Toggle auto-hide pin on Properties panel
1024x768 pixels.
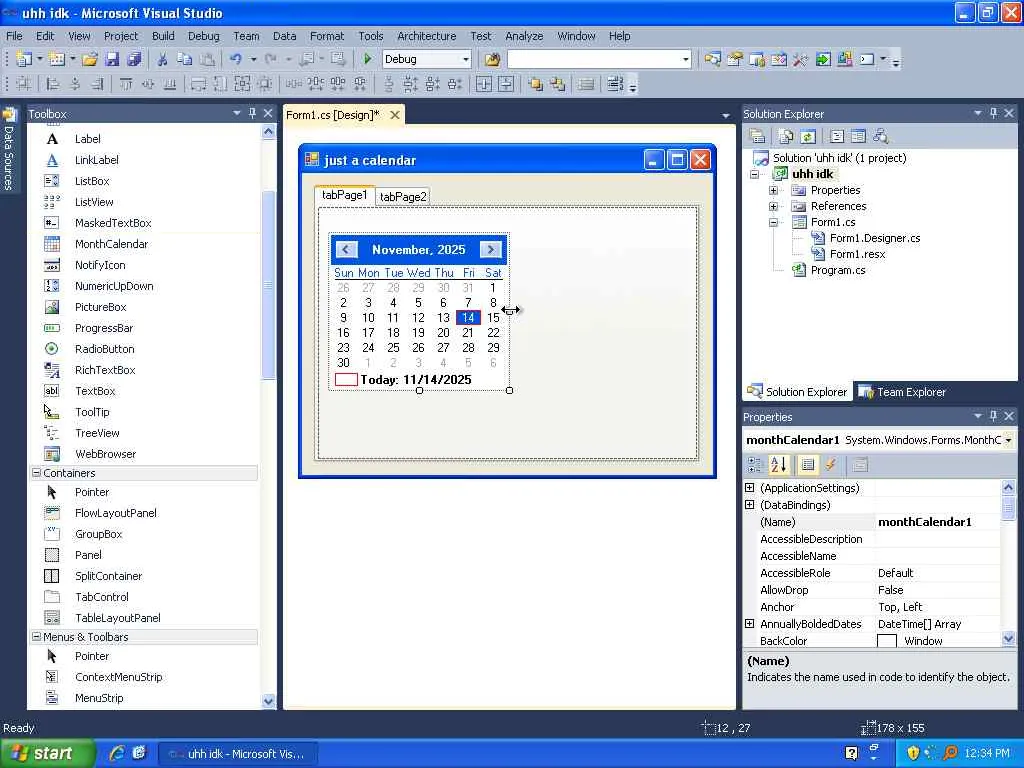tap(993, 416)
